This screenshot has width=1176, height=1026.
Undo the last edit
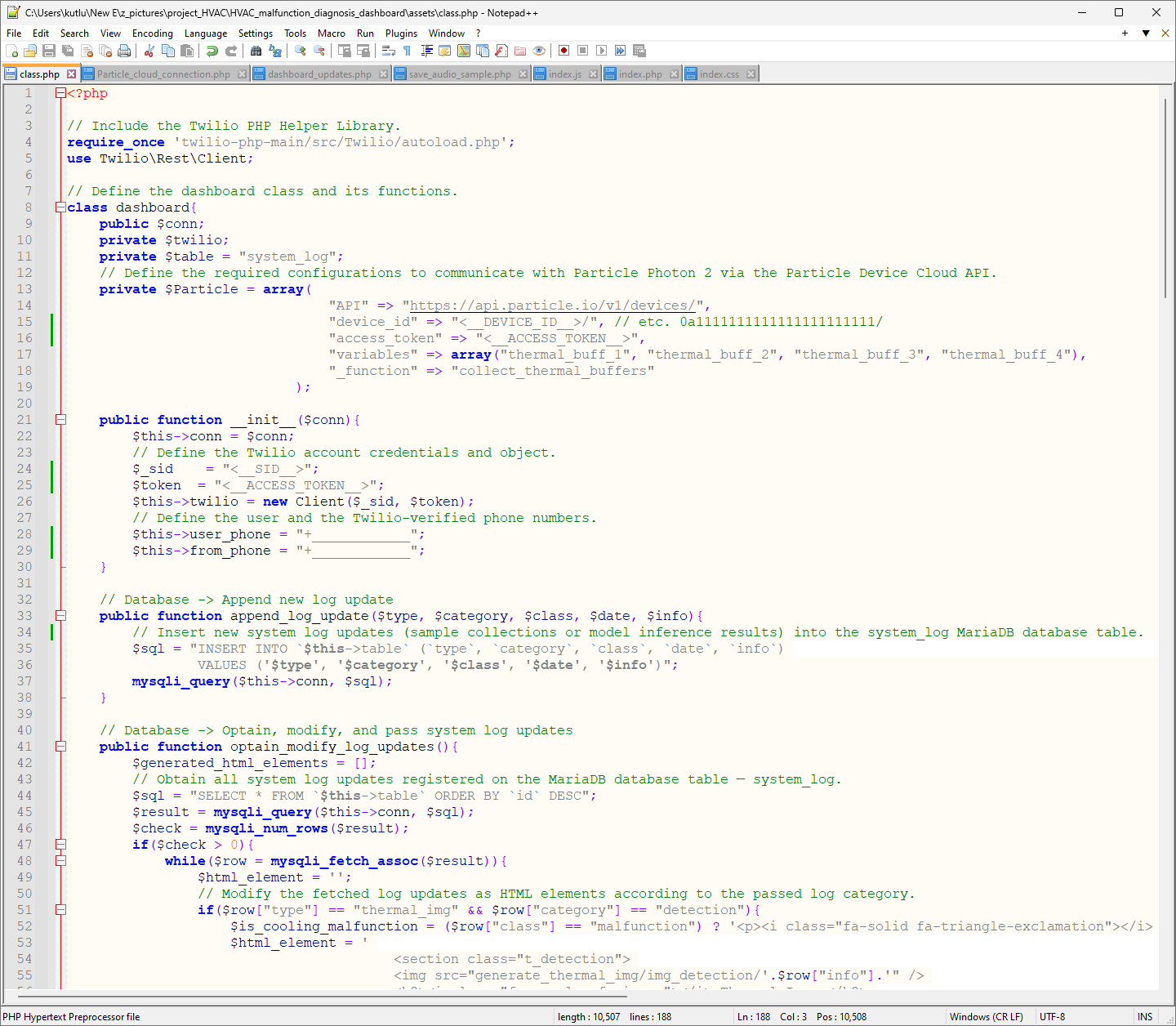pyautogui.click(x=212, y=51)
